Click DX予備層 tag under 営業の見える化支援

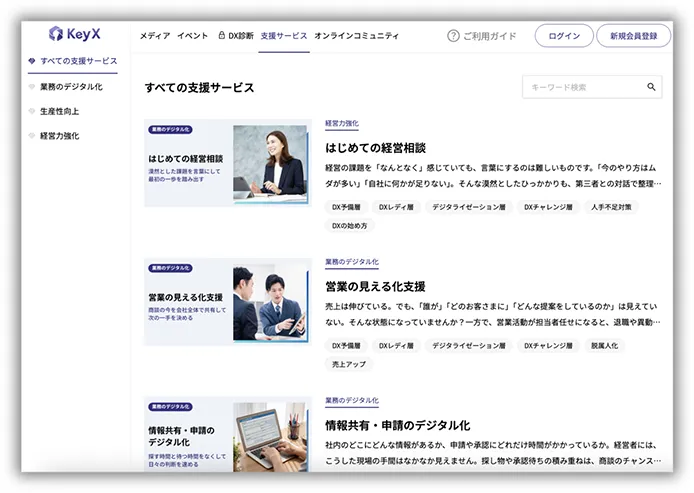click(x=346, y=346)
